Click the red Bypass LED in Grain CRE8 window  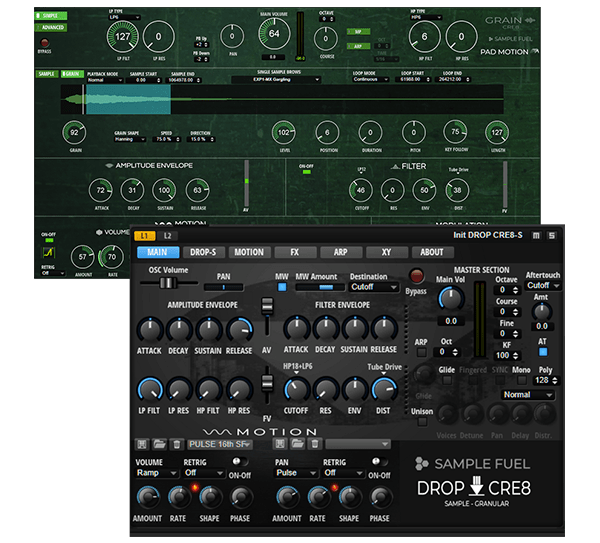tap(45, 42)
